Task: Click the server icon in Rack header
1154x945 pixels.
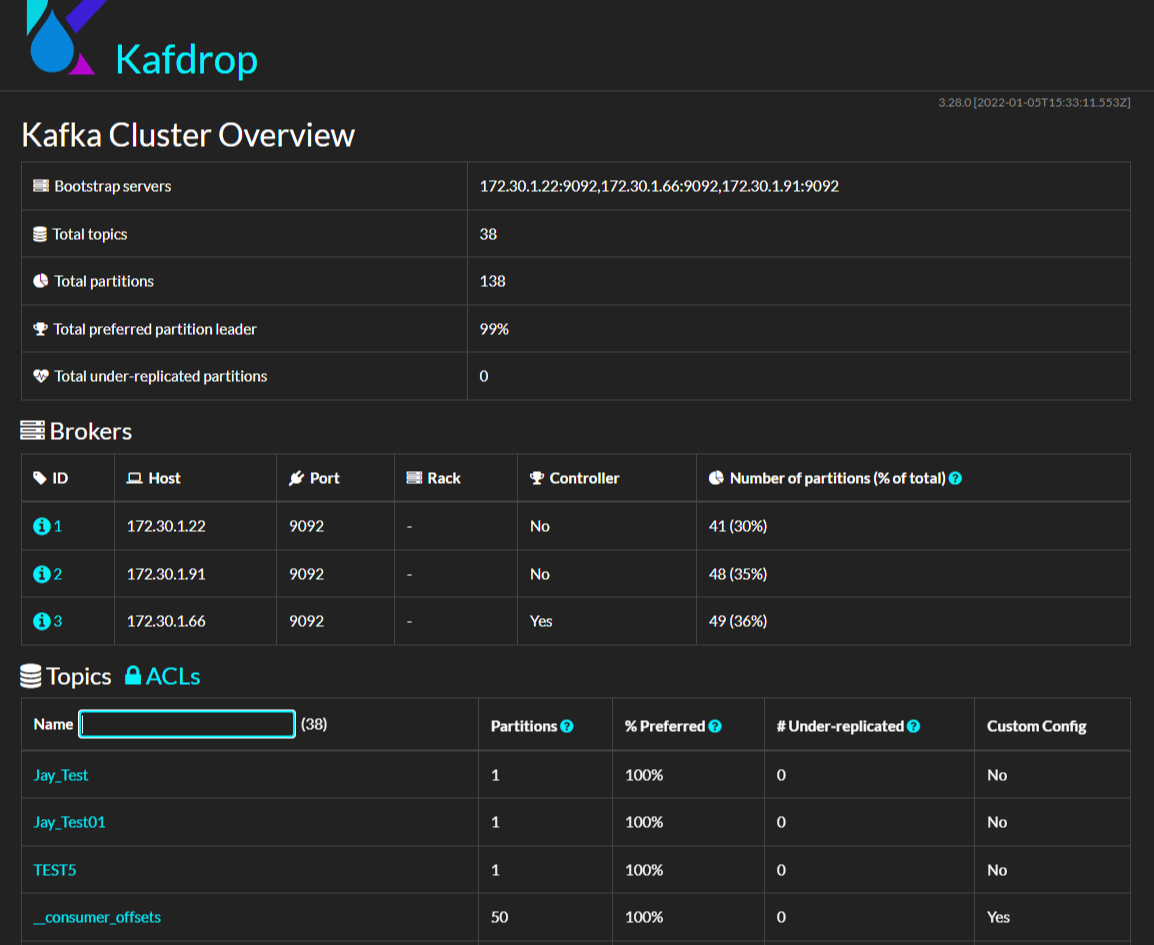Action: coord(414,478)
